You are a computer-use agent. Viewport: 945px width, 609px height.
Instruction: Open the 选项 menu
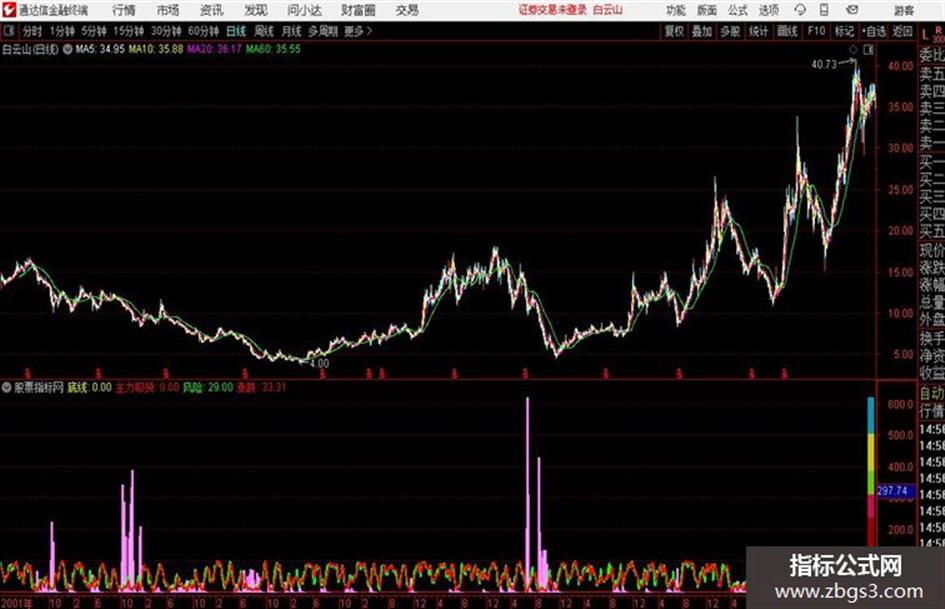(768, 10)
